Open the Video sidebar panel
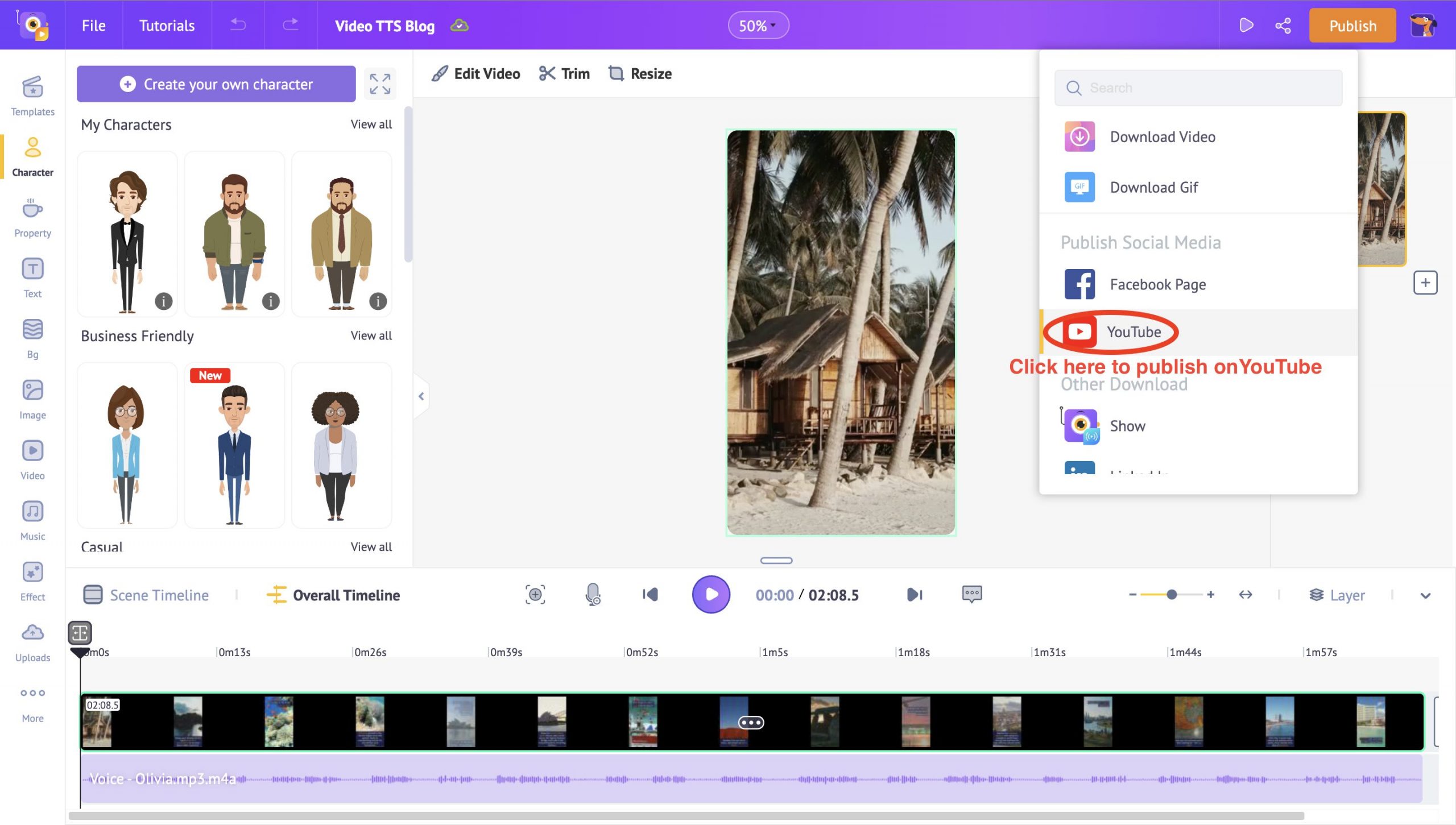The width and height of the screenshot is (1456, 825). pos(32,459)
